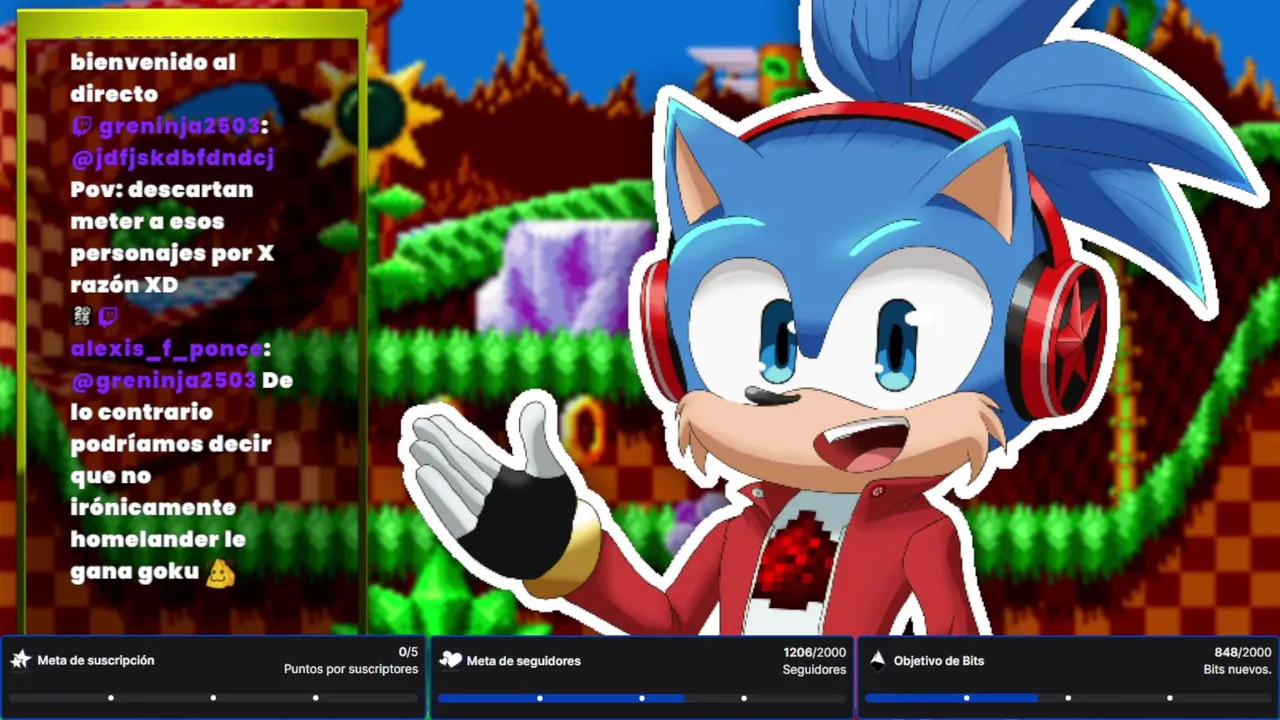
Task: Click the 0/5 subscription count
Action: coord(408,652)
